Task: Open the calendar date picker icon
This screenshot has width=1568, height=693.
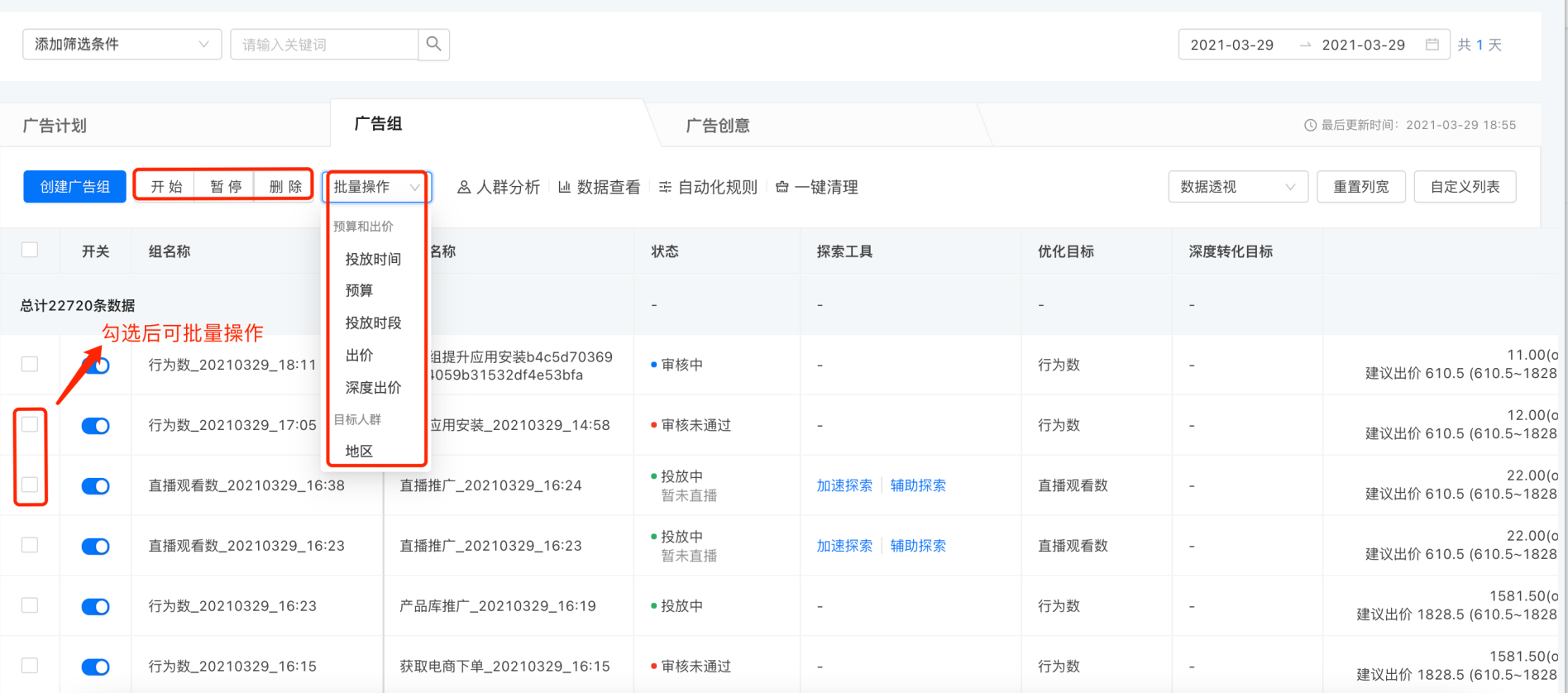Action: tap(1432, 45)
